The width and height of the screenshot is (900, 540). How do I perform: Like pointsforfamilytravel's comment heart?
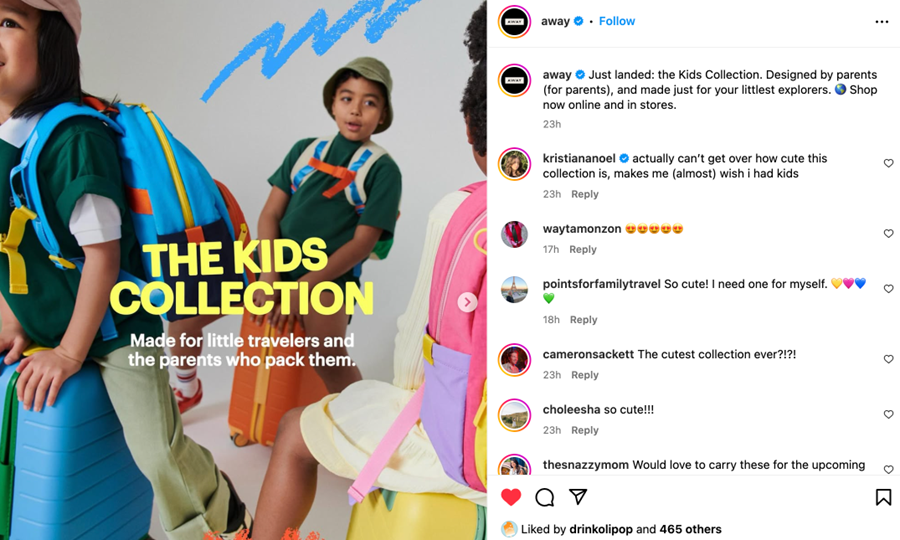[x=889, y=289]
